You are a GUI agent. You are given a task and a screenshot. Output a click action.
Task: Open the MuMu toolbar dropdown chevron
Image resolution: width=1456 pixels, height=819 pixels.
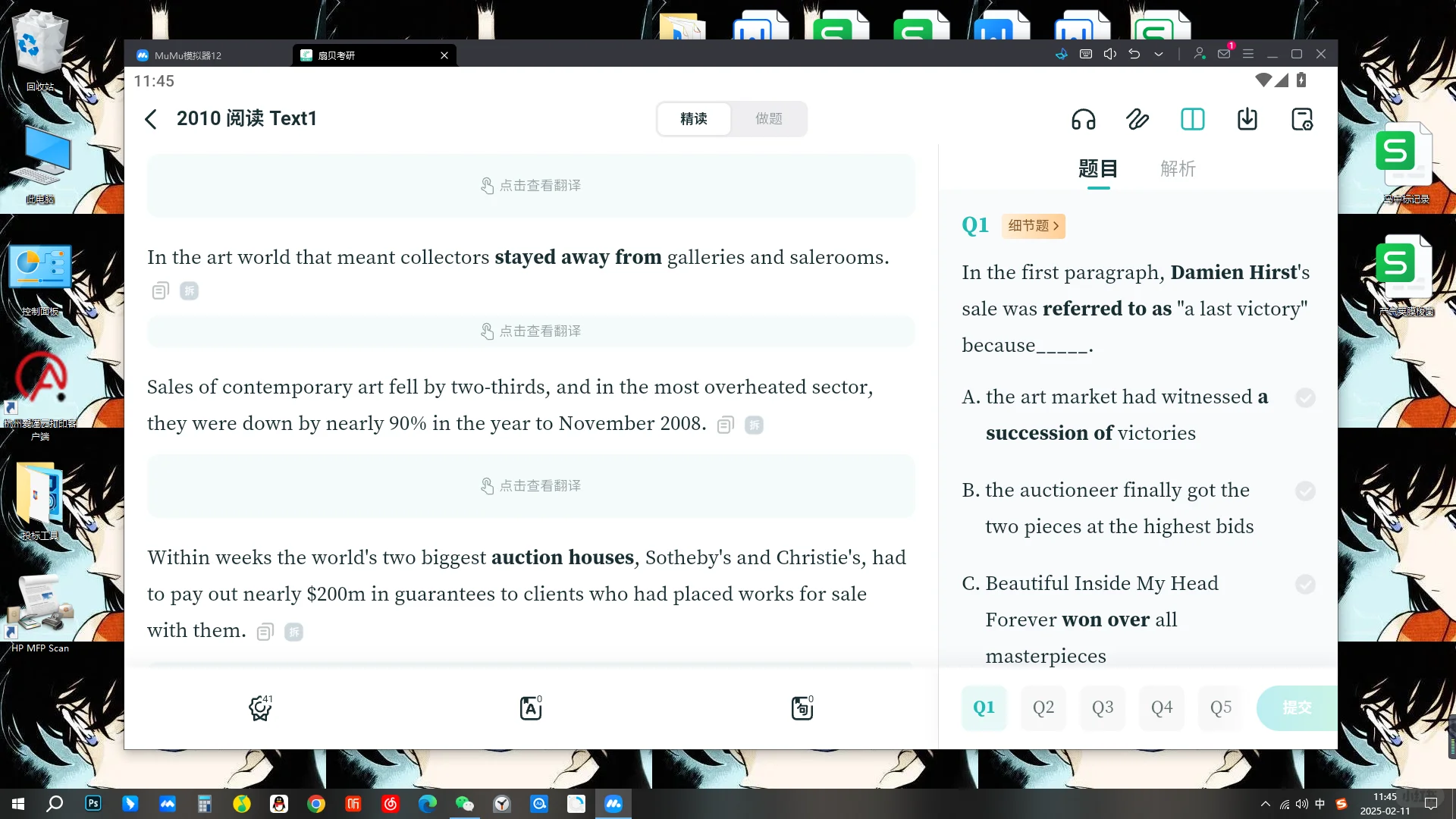1159,55
